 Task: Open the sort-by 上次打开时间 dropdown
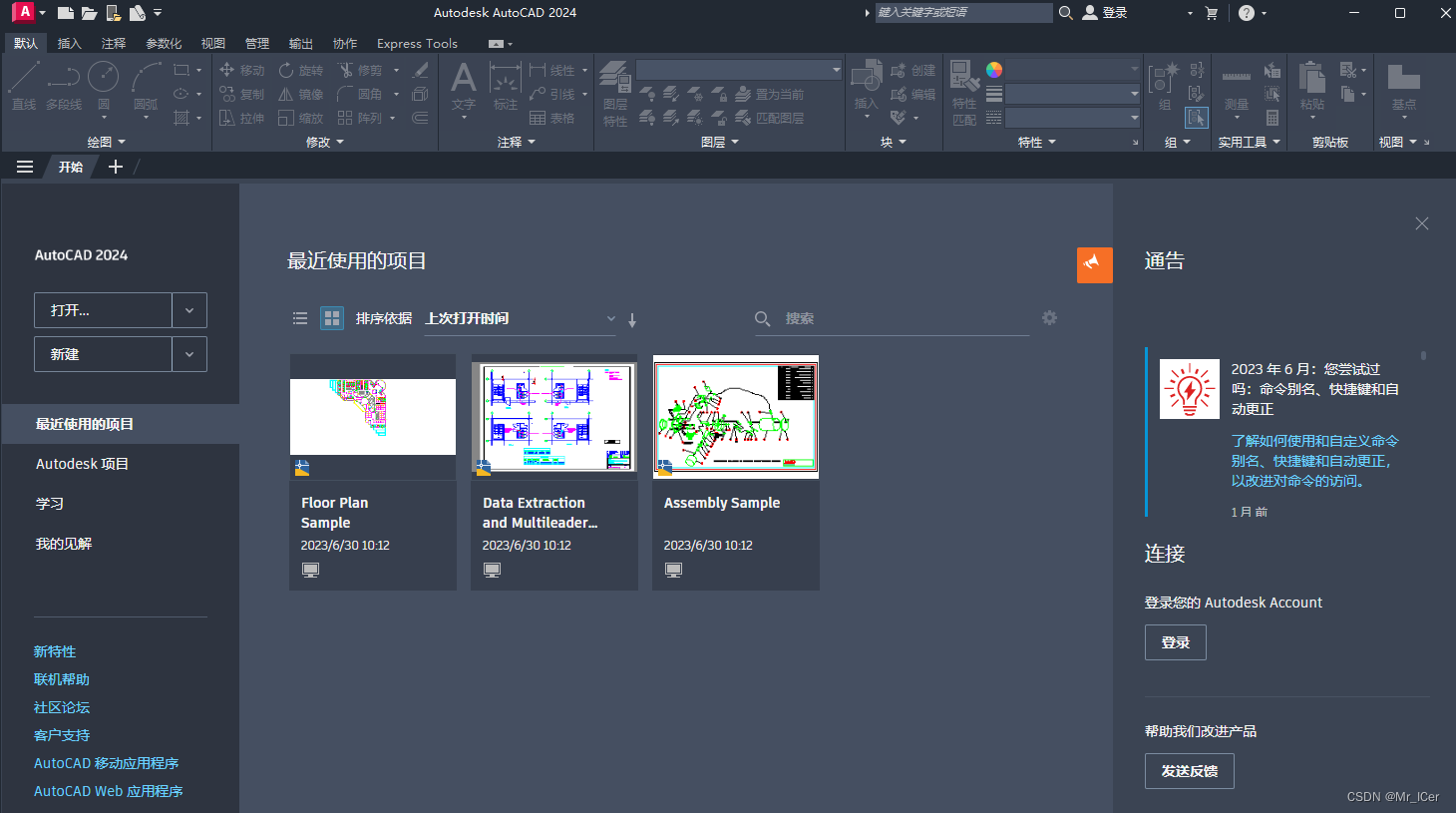tap(520, 318)
